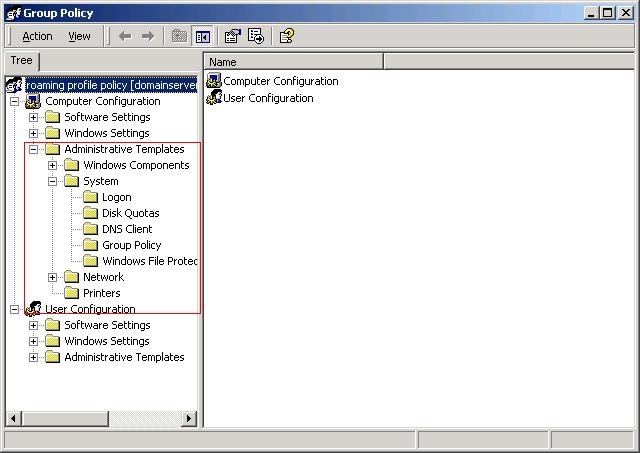Collapse User Configuration tree node
The height and width of the screenshot is (453, 640).
(x=14, y=309)
